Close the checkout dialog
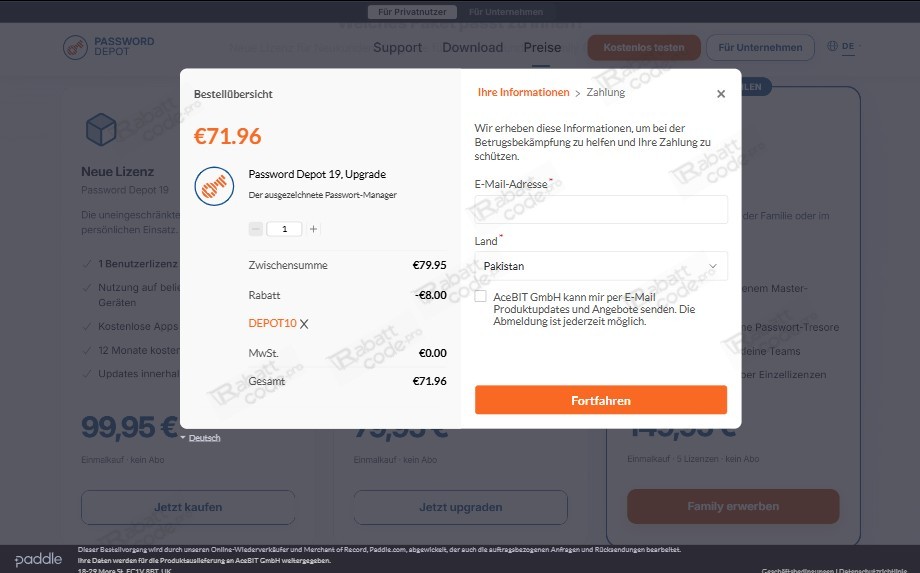 pos(721,94)
